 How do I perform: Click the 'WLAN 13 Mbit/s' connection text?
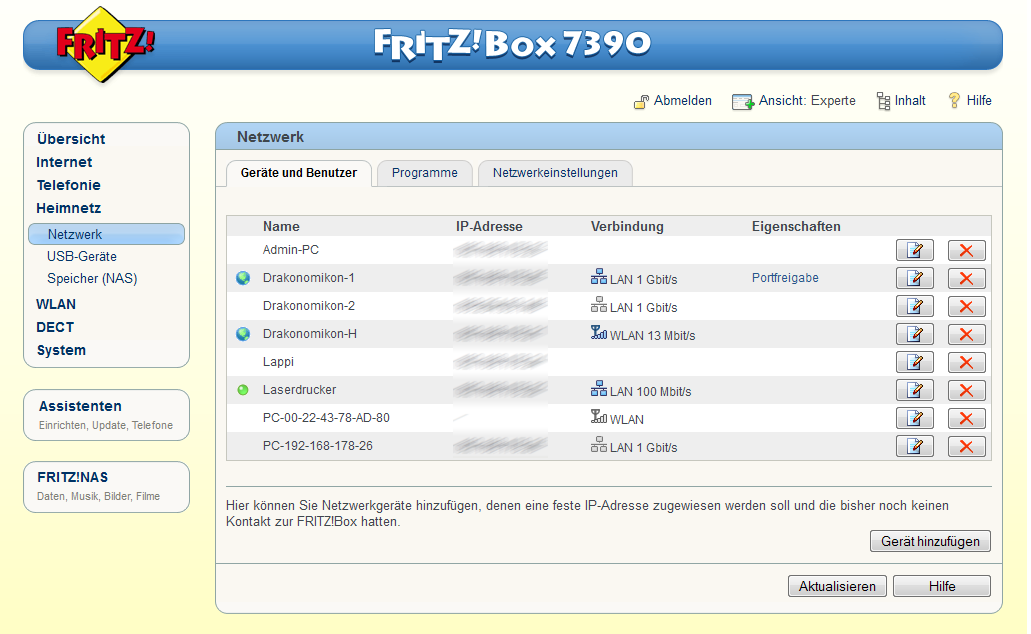(652, 335)
